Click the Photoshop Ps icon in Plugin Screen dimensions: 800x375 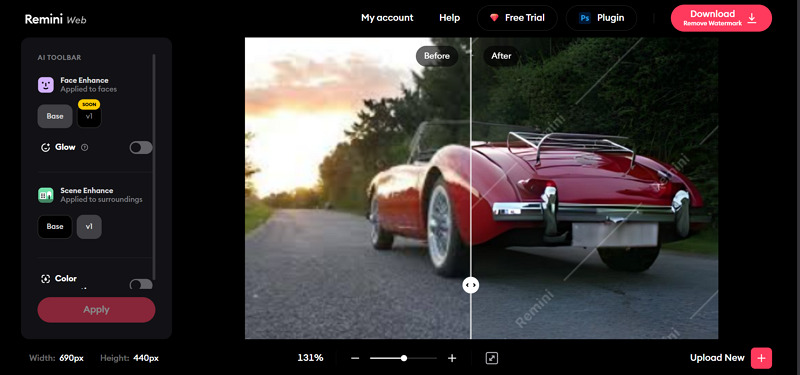pos(585,18)
